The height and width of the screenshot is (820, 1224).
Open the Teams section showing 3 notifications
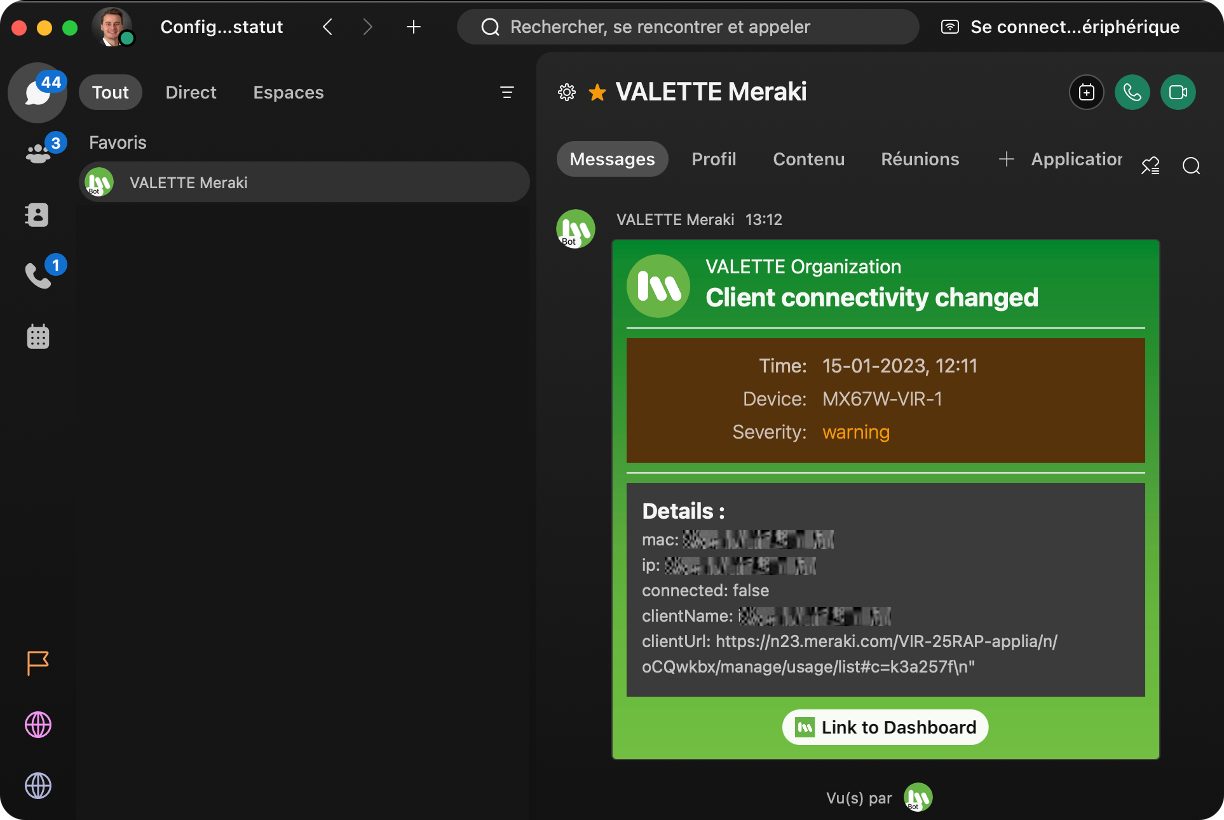[37, 152]
